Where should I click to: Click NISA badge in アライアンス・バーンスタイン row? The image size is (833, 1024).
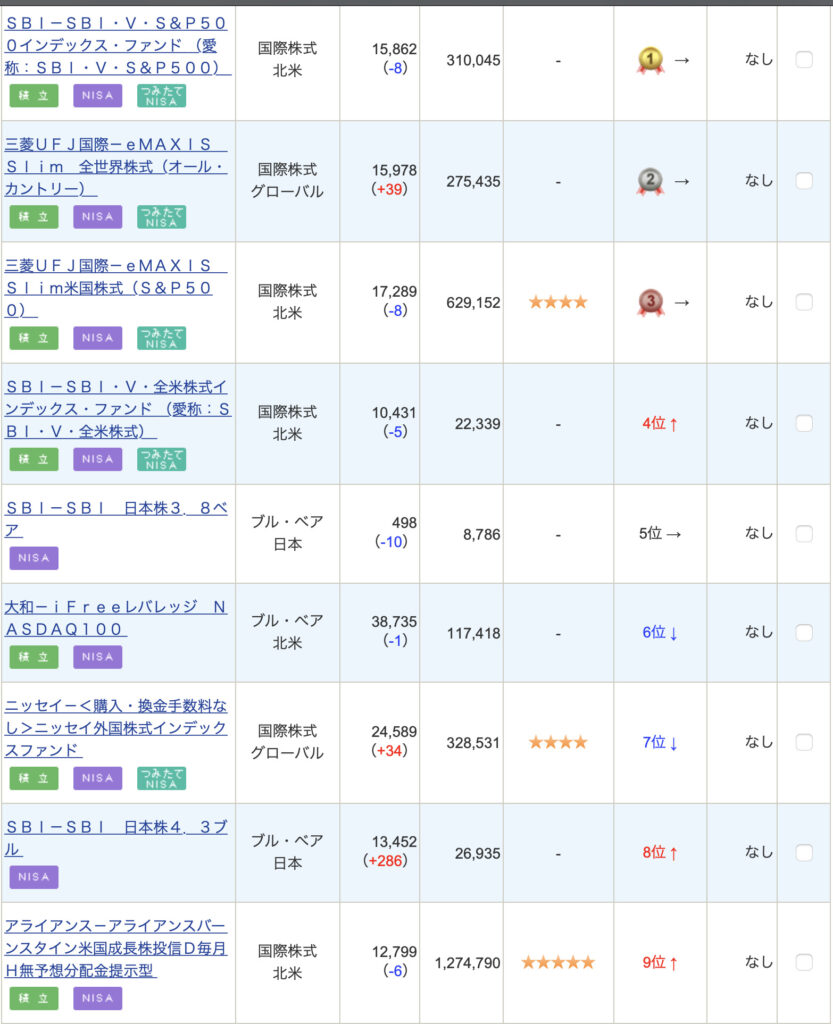point(97,999)
